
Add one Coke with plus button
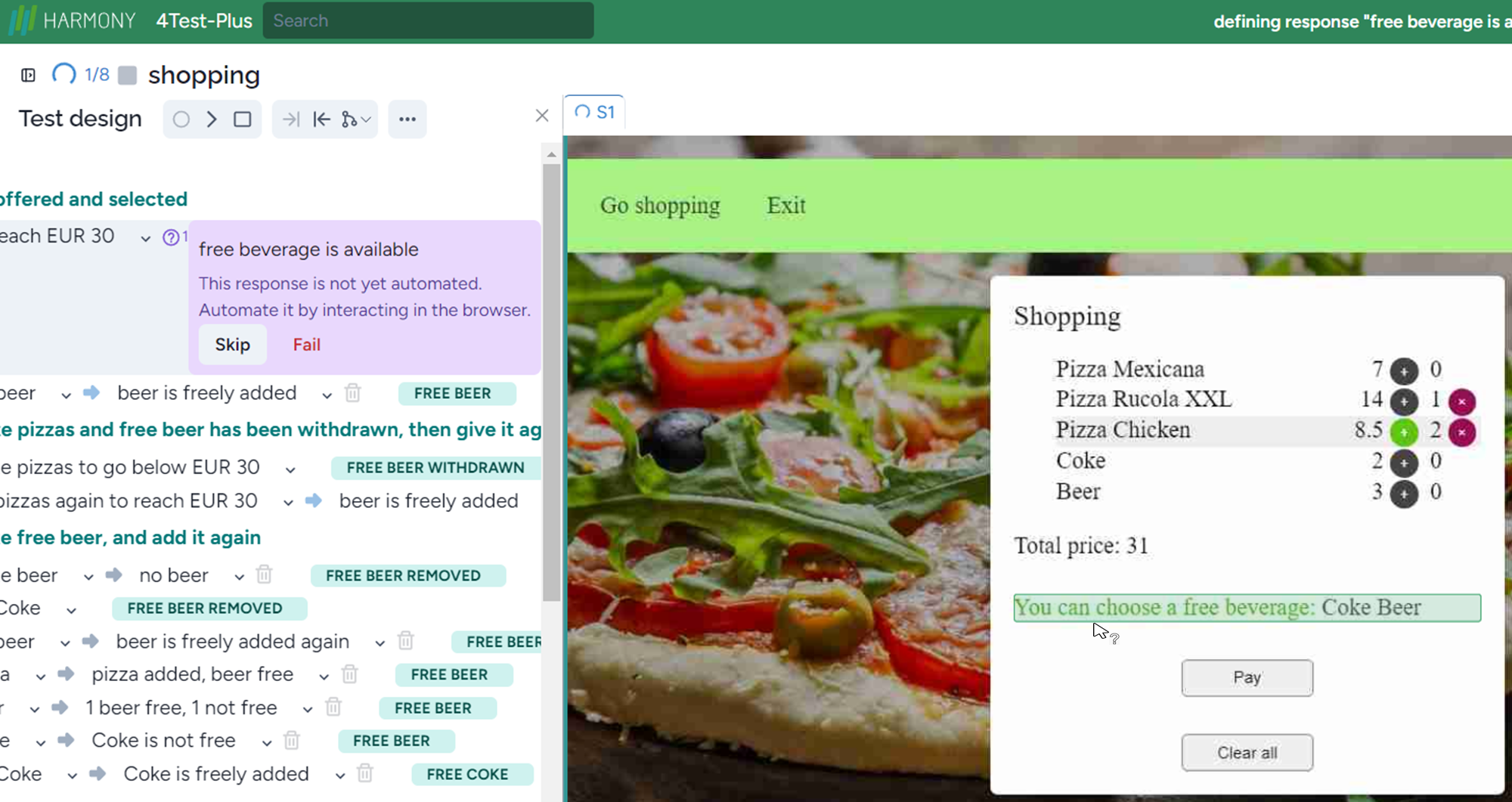tap(1404, 463)
